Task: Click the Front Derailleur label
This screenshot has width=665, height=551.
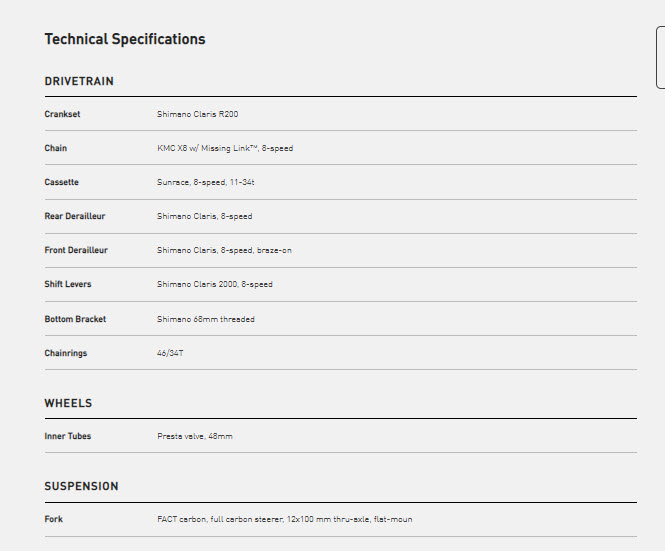Action: click(76, 250)
